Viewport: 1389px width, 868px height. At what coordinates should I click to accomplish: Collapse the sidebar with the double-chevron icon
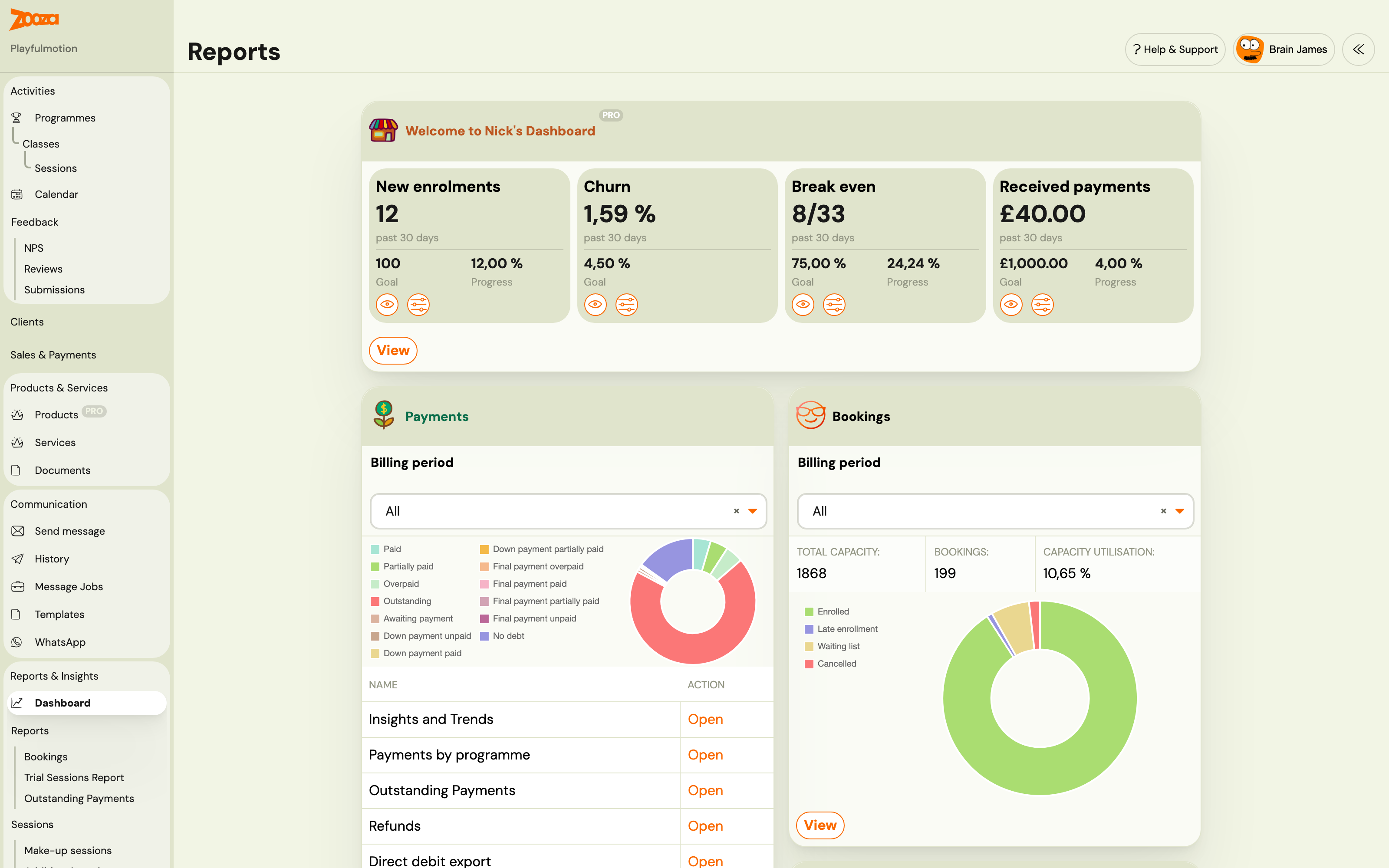1358,49
